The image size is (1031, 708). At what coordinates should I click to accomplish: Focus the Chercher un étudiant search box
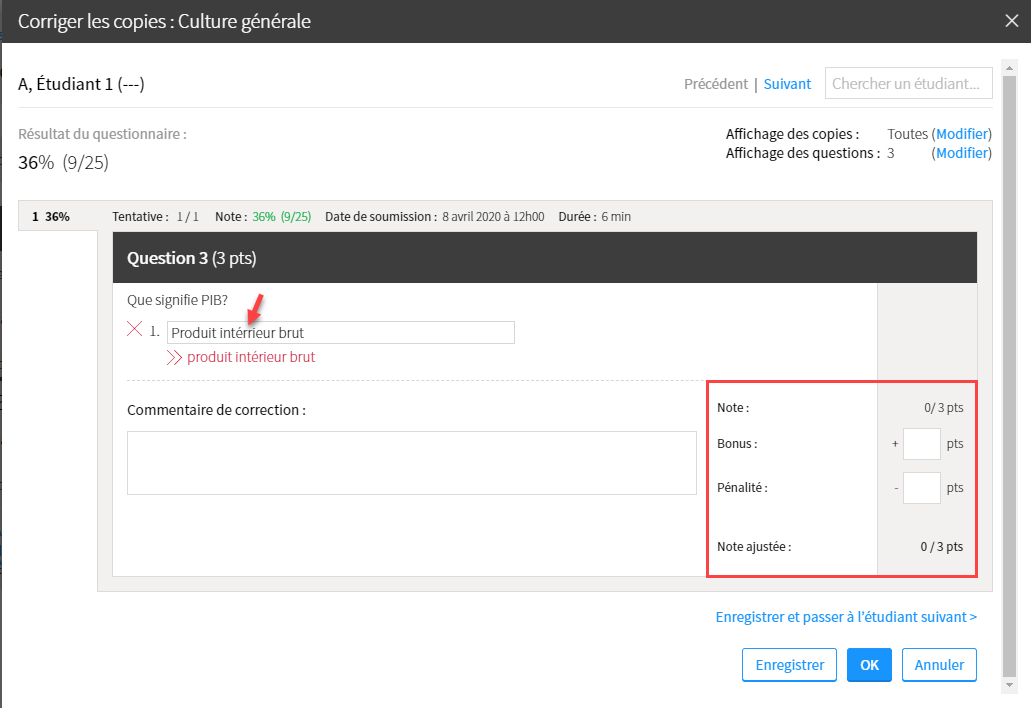tap(908, 84)
